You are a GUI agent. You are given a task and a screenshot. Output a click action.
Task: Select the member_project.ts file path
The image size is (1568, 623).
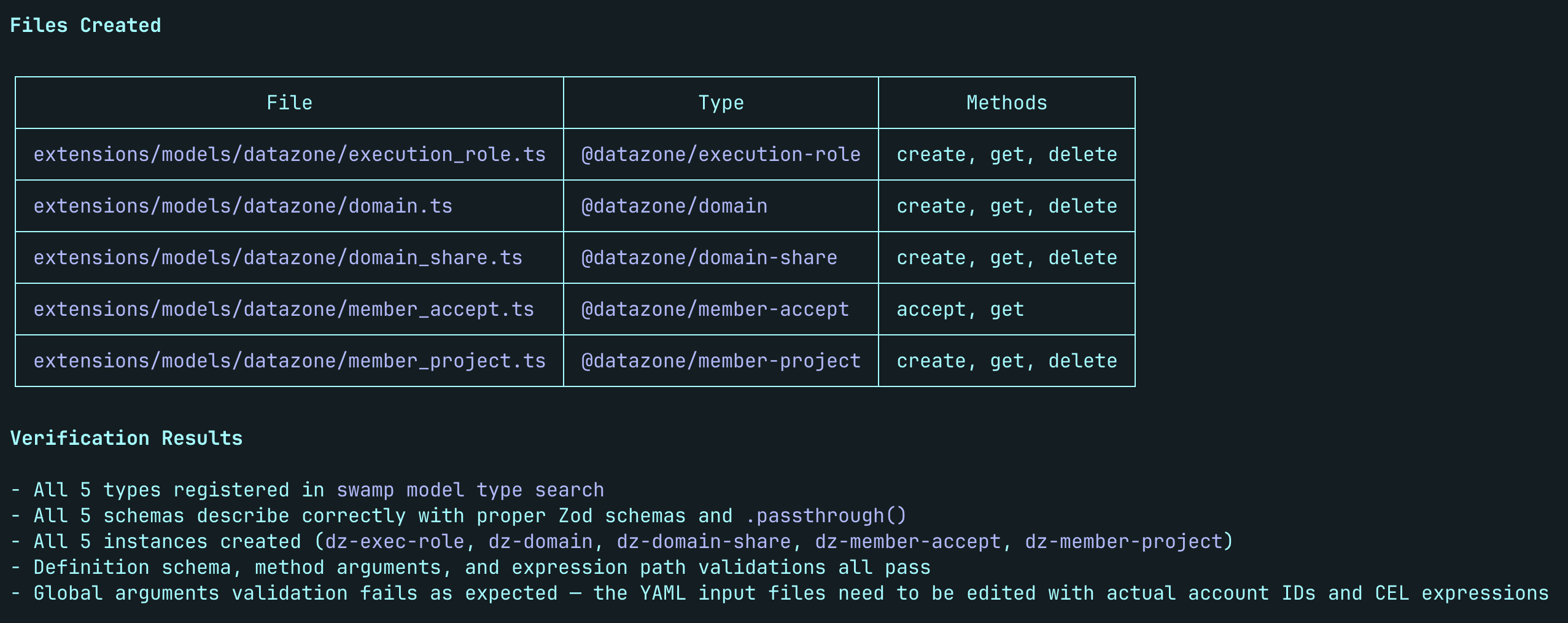click(289, 361)
